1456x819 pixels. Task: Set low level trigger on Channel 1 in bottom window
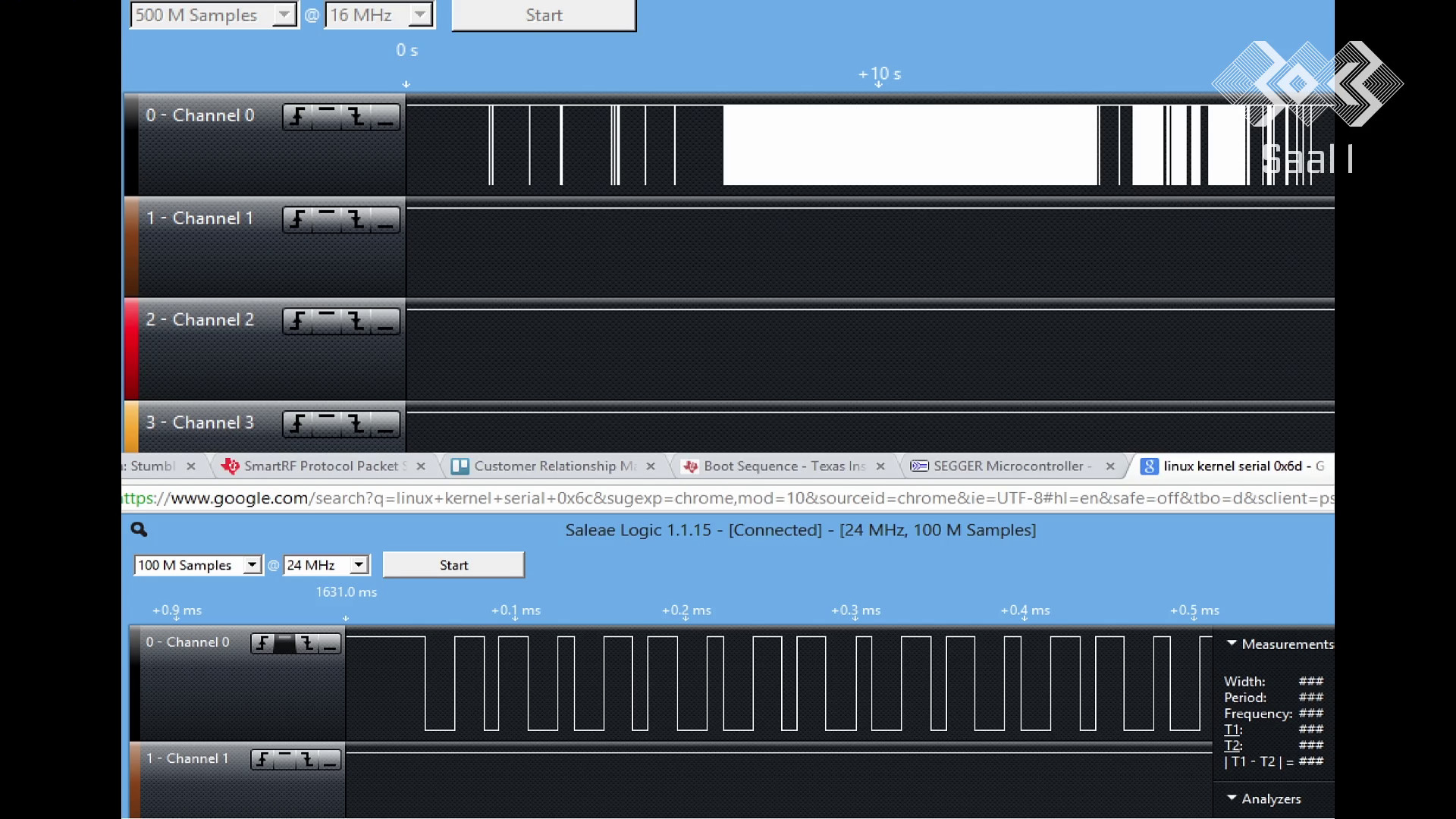click(330, 760)
